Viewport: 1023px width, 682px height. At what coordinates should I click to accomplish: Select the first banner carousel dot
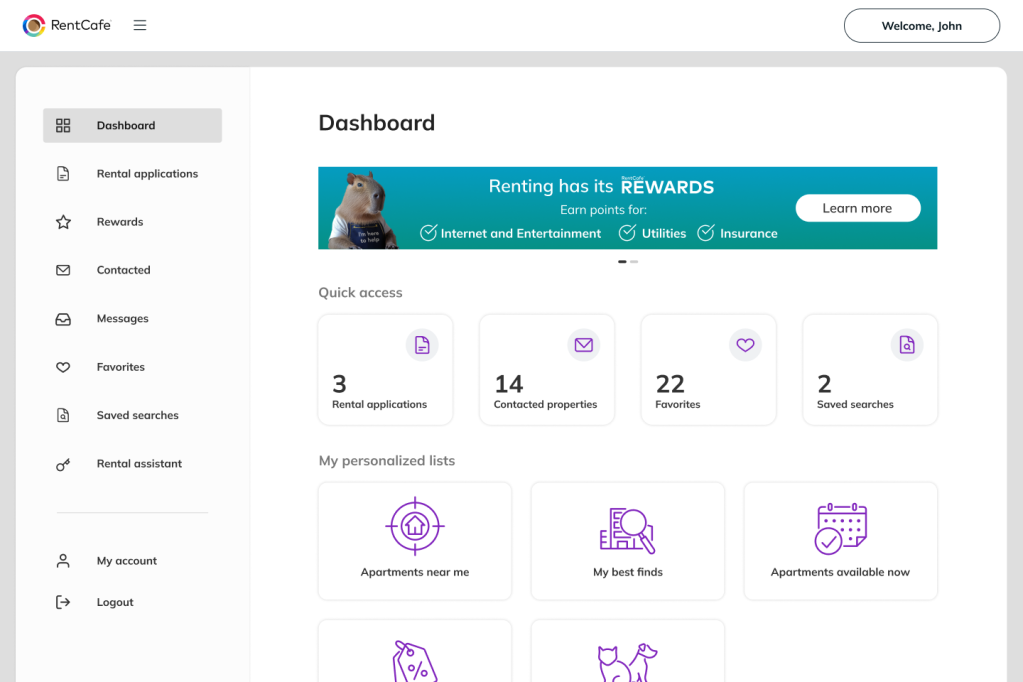tap(622, 262)
